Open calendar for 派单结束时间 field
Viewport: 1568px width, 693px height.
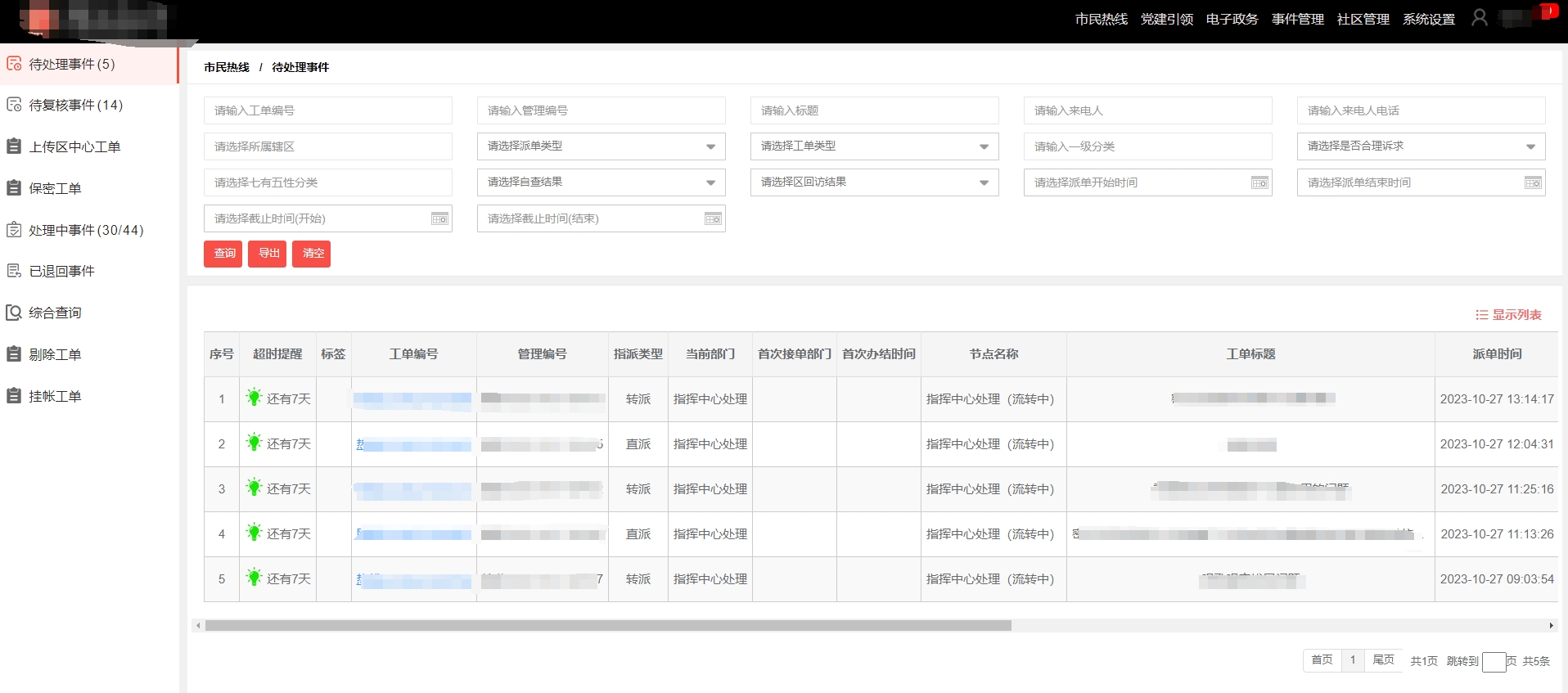1533,183
